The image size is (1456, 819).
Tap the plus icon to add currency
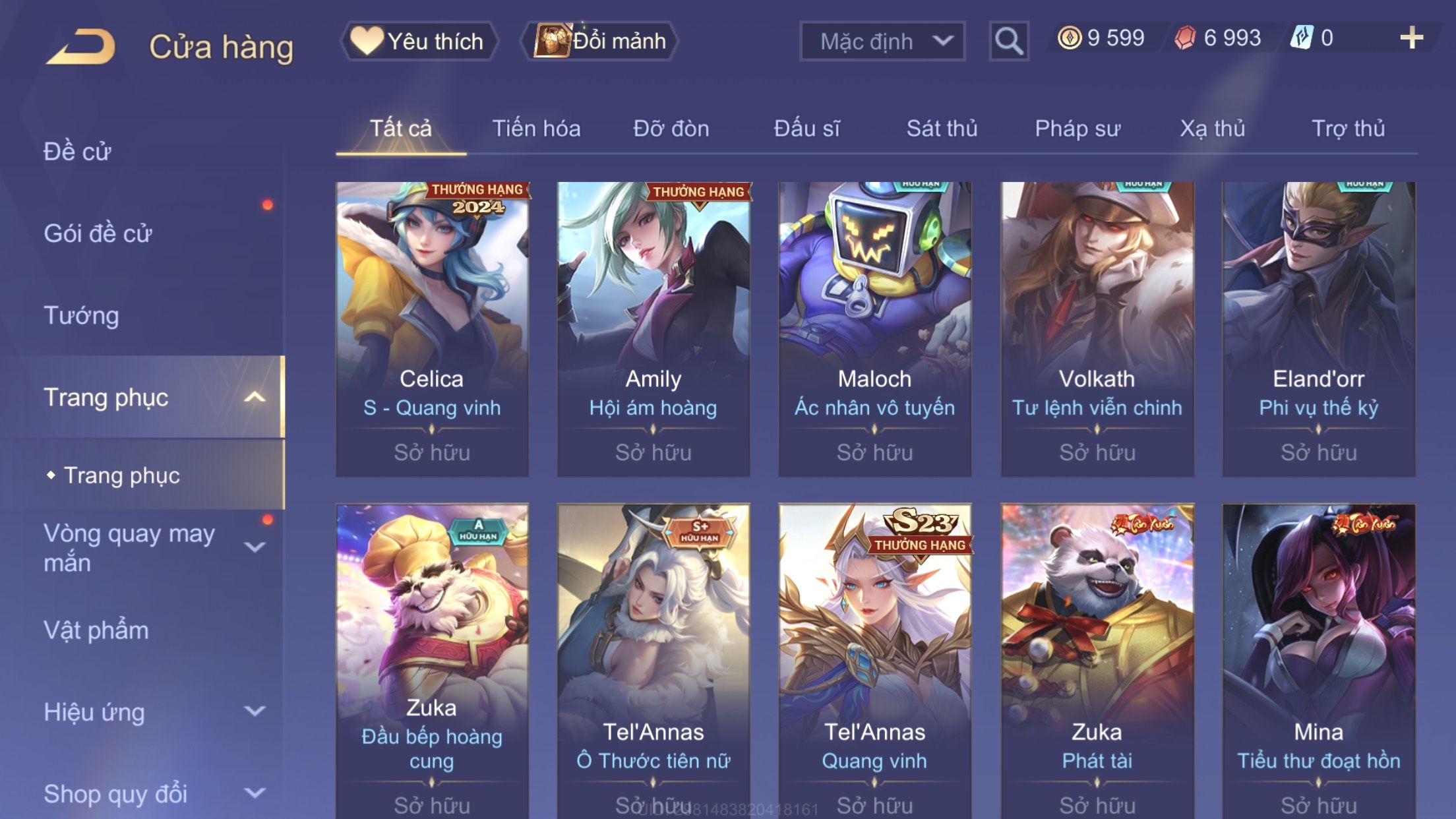(x=1411, y=38)
